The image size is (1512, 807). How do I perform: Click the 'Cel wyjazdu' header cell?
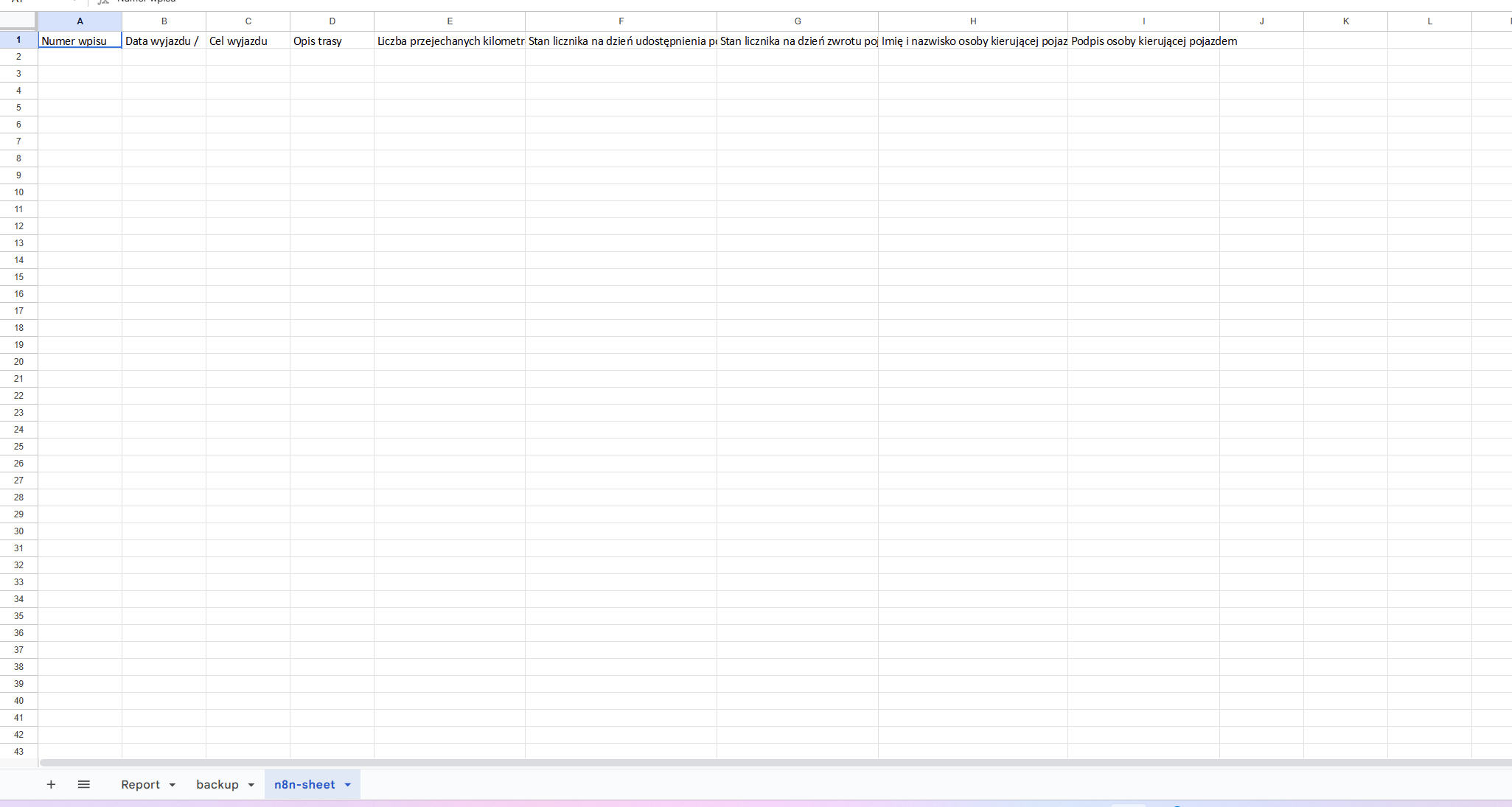248,41
